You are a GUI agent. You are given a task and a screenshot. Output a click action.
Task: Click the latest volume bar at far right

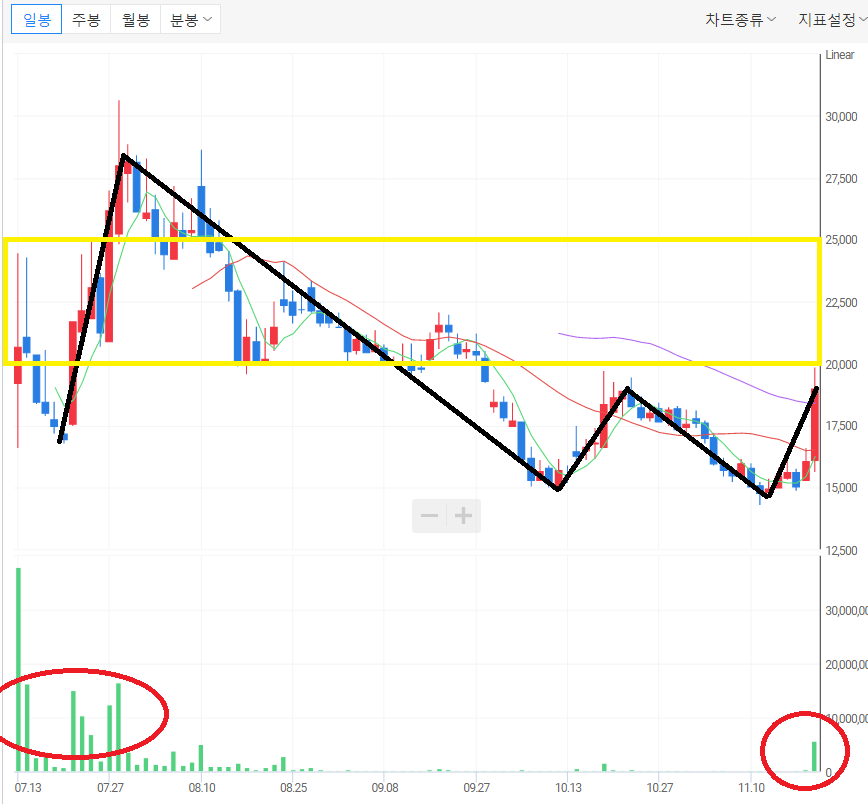814,756
